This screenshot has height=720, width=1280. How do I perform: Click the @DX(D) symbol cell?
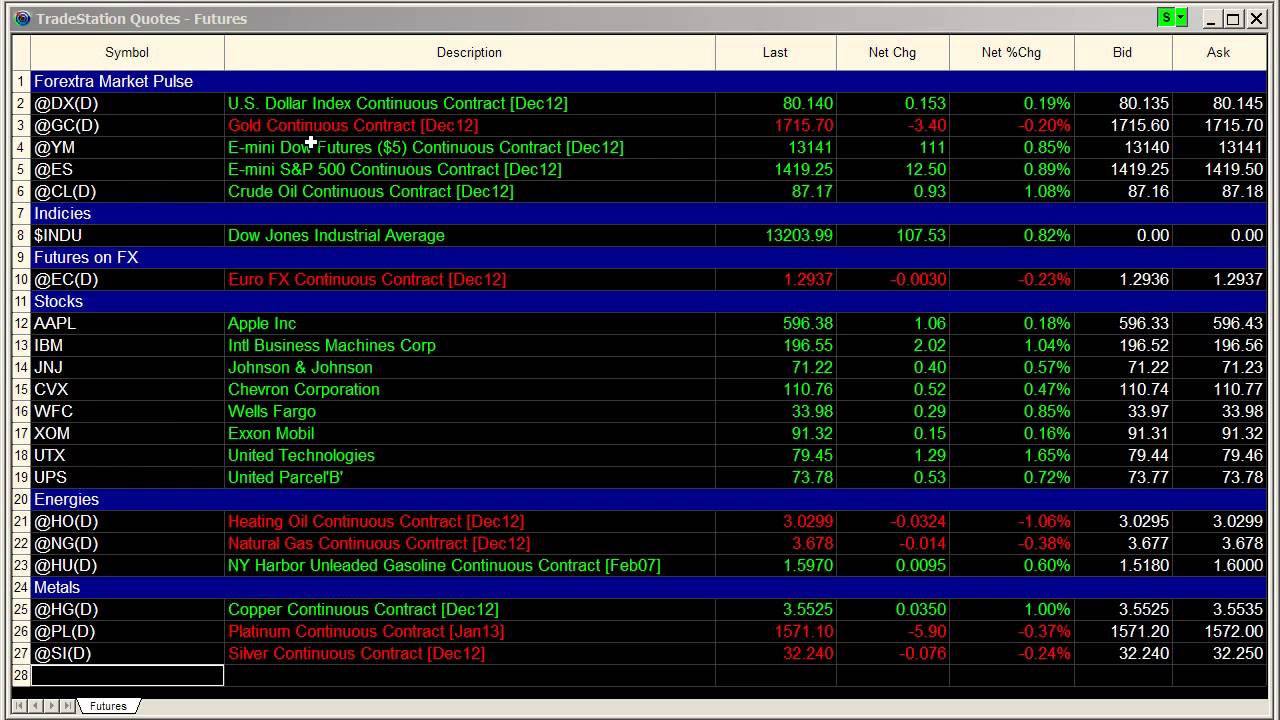point(127,103)
